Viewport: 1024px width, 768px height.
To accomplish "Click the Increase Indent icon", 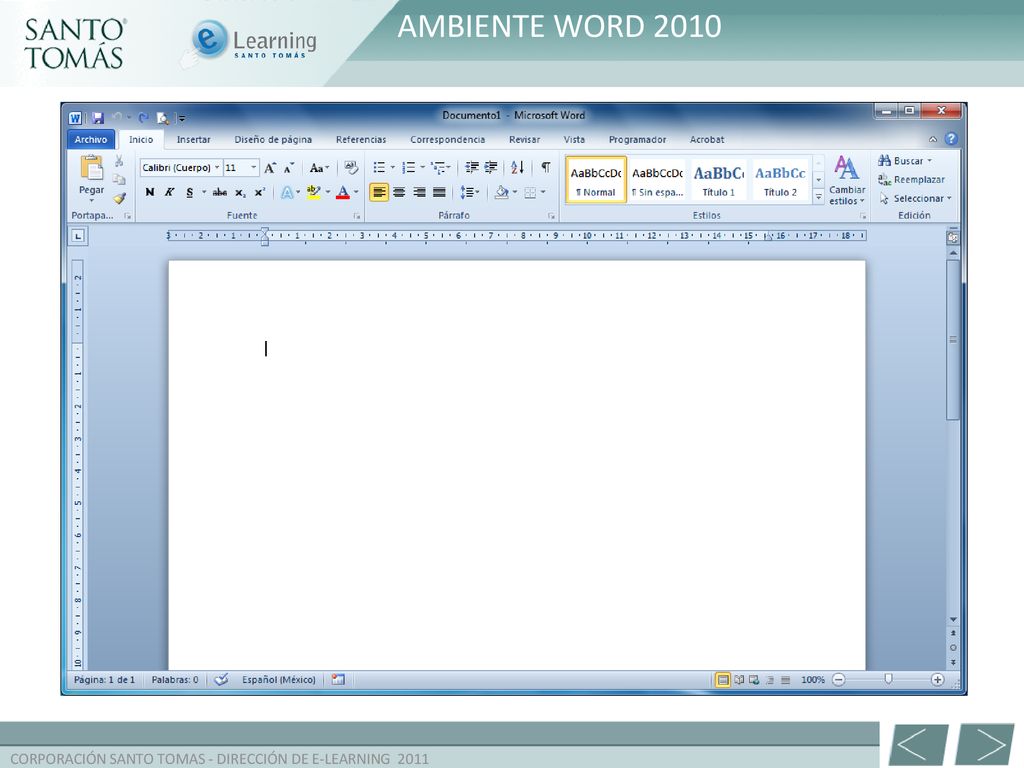I will tap(491, 167).
